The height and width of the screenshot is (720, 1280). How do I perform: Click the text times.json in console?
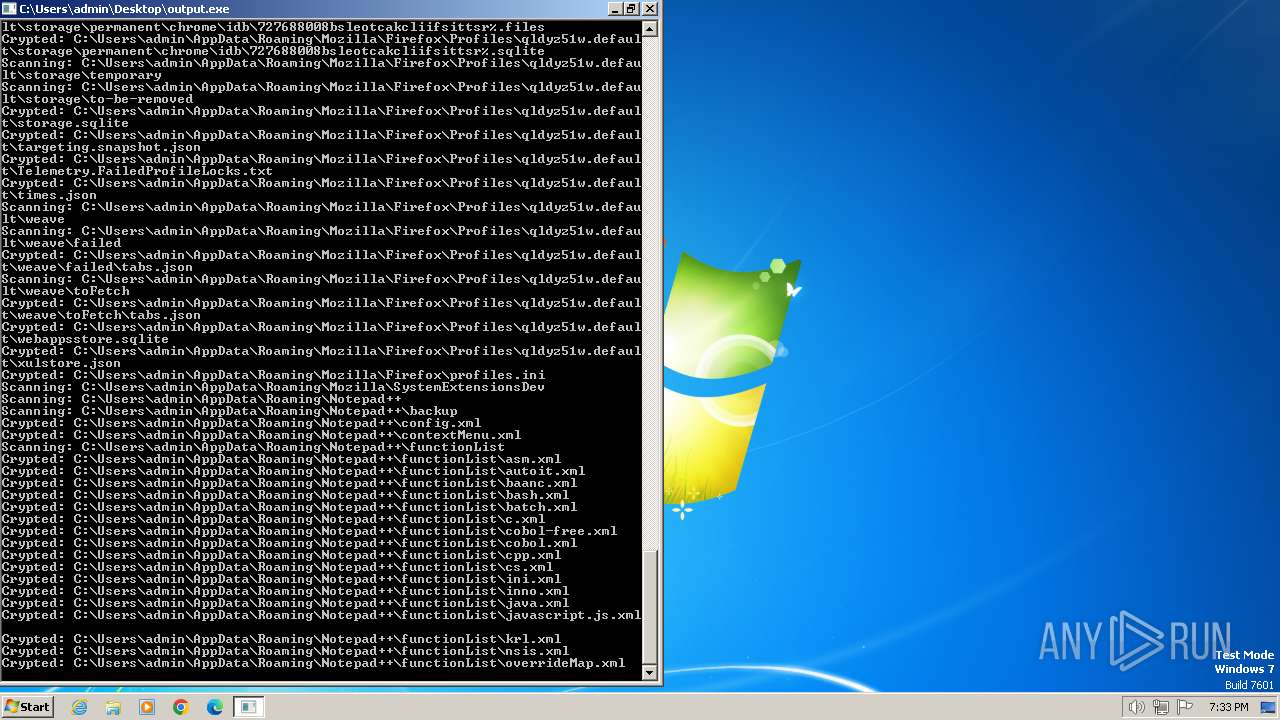pyautogui.click(x=57, y=195)
